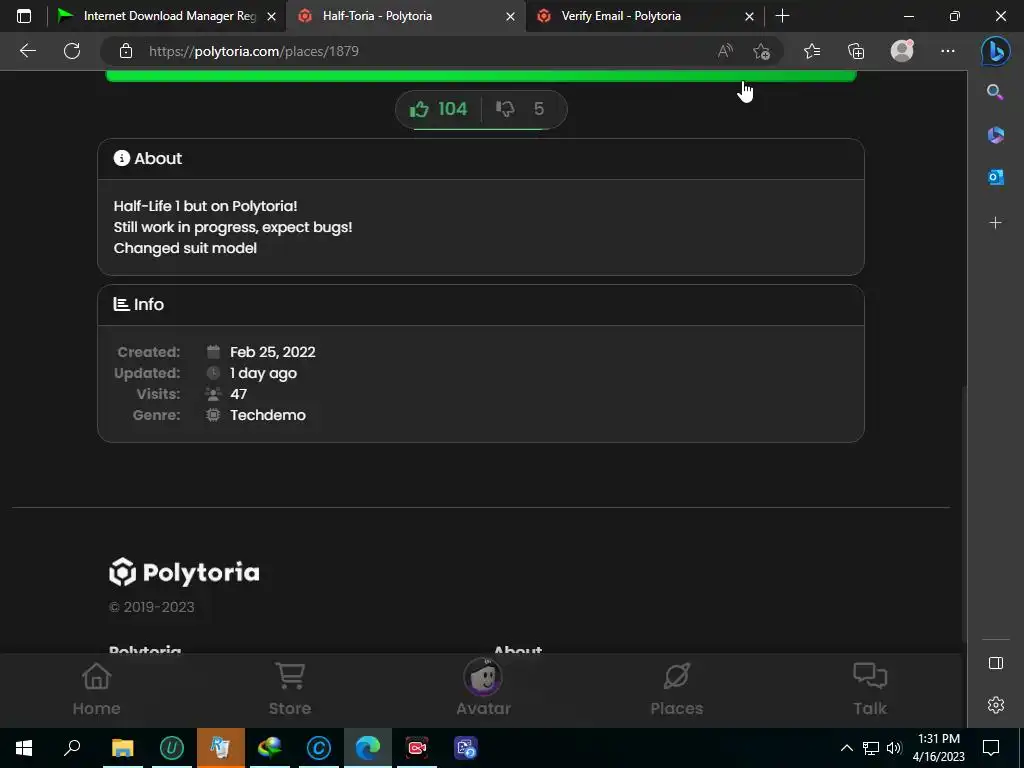Click the Edge sidebar search icon
Screen dimensions: 1024x768
[995, 92]
